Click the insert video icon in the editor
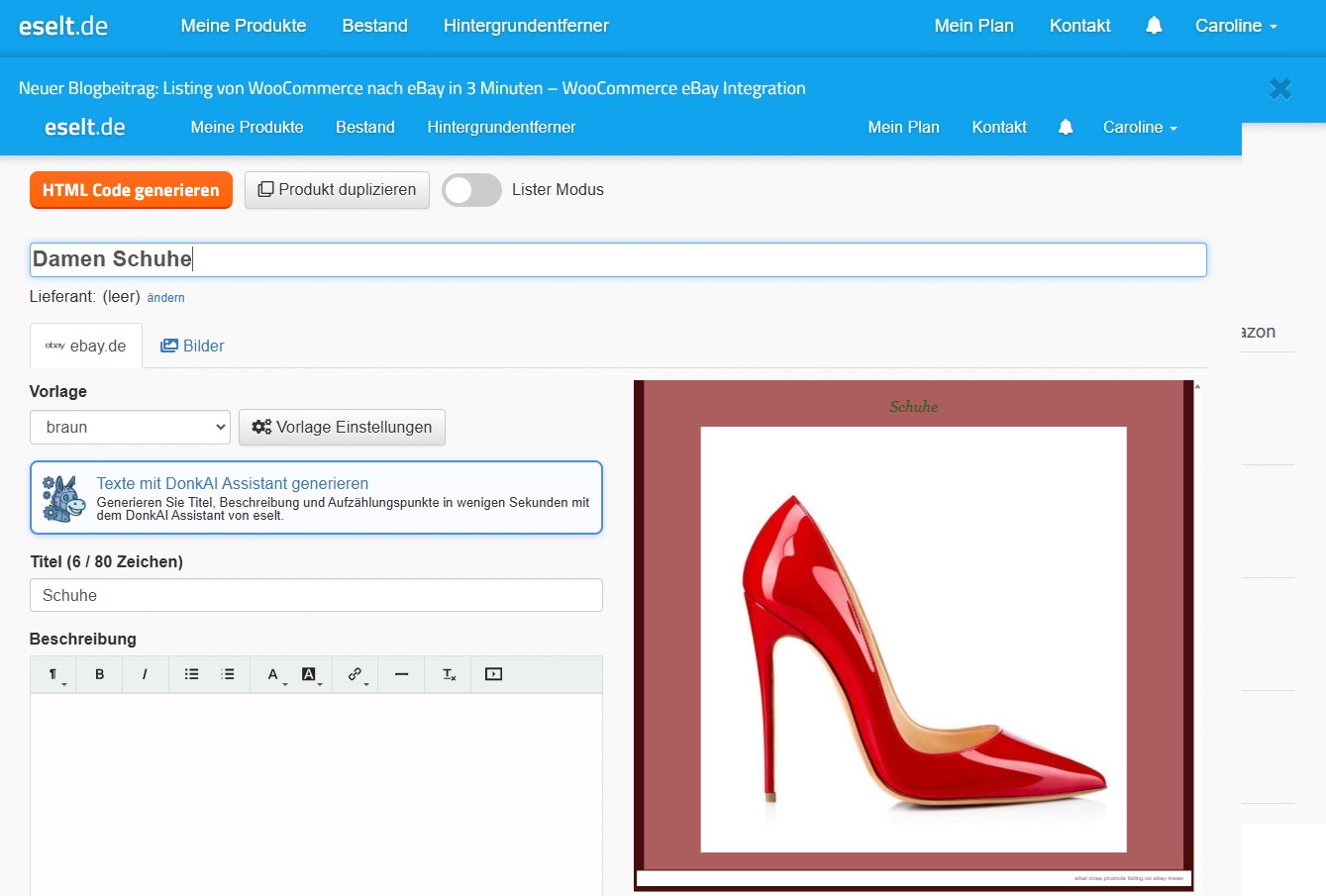 493,674
